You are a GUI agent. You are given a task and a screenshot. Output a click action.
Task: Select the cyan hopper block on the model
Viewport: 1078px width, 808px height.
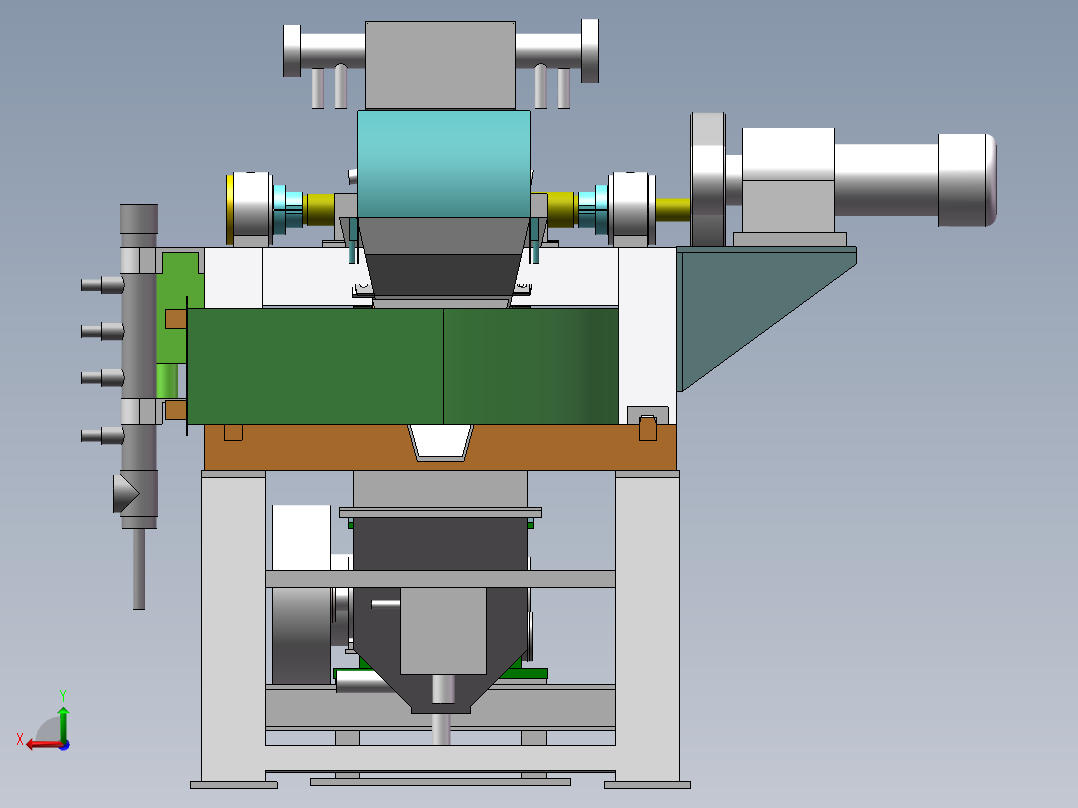pos(443,164)
